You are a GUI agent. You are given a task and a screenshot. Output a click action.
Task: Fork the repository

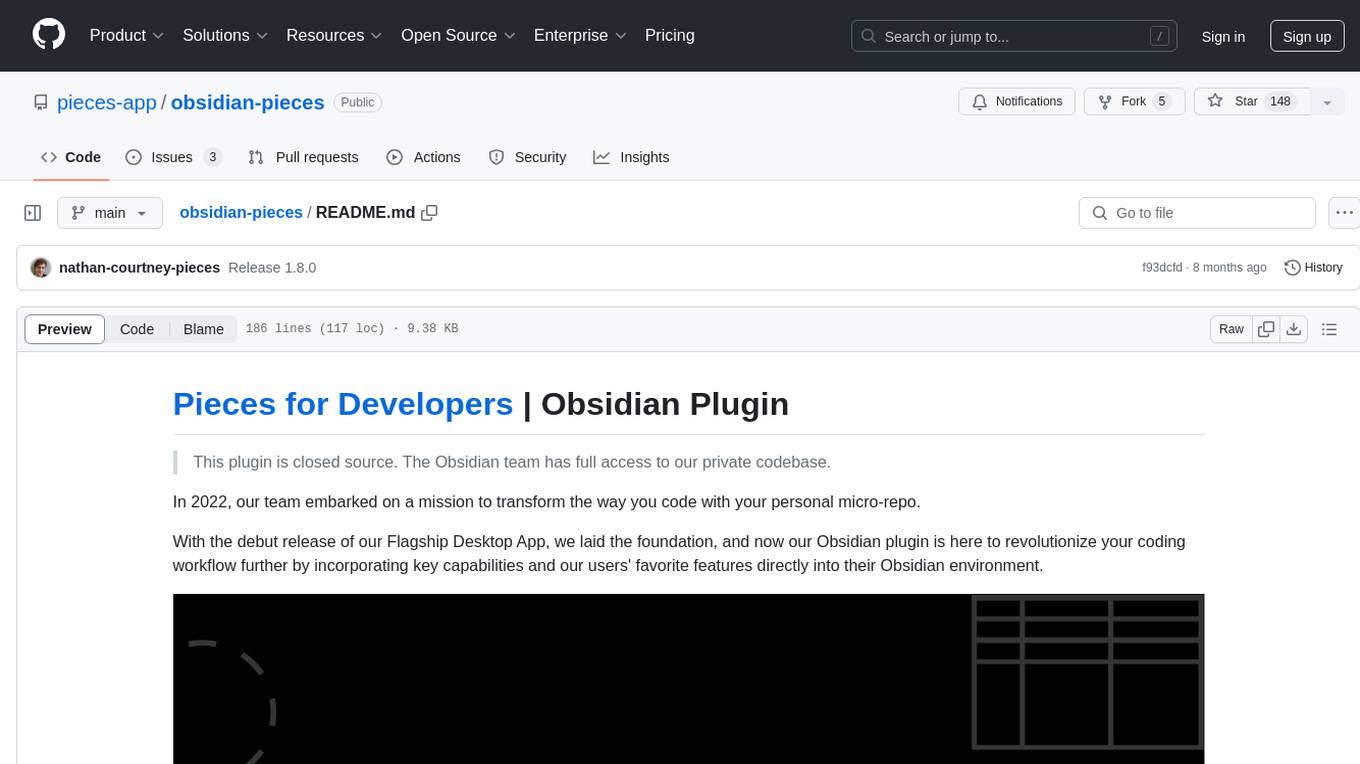point(1134,102)
